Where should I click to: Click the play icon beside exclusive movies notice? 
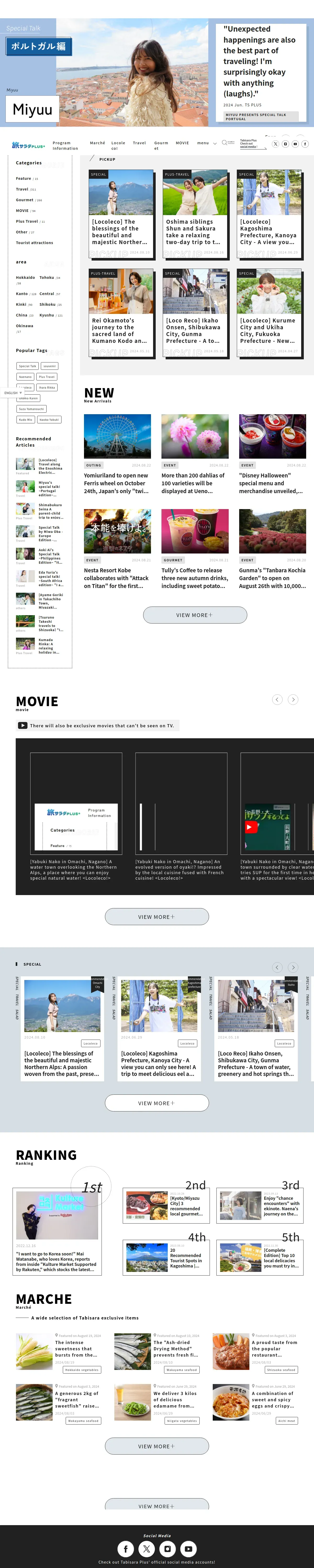23,725
